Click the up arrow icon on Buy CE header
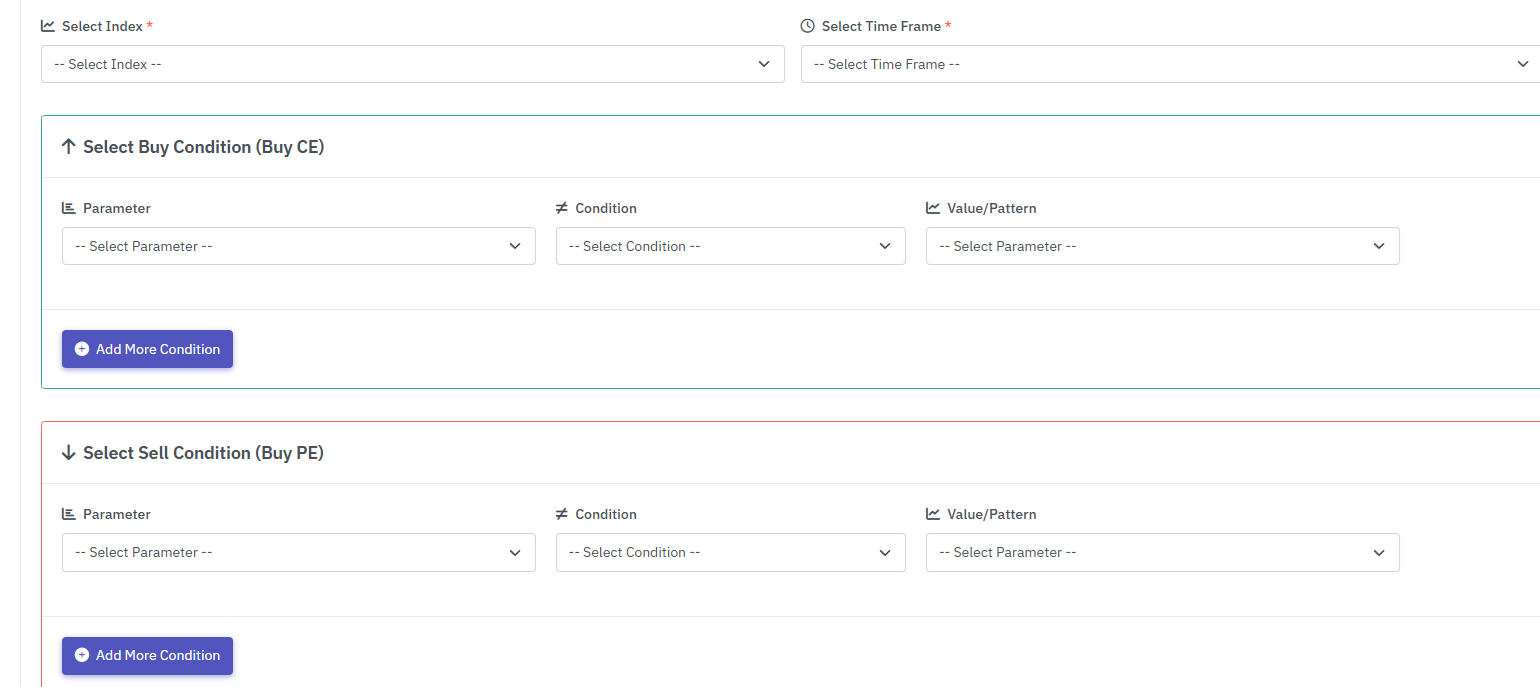Screen dimensions: 1540x687 [x=68, y=146]
